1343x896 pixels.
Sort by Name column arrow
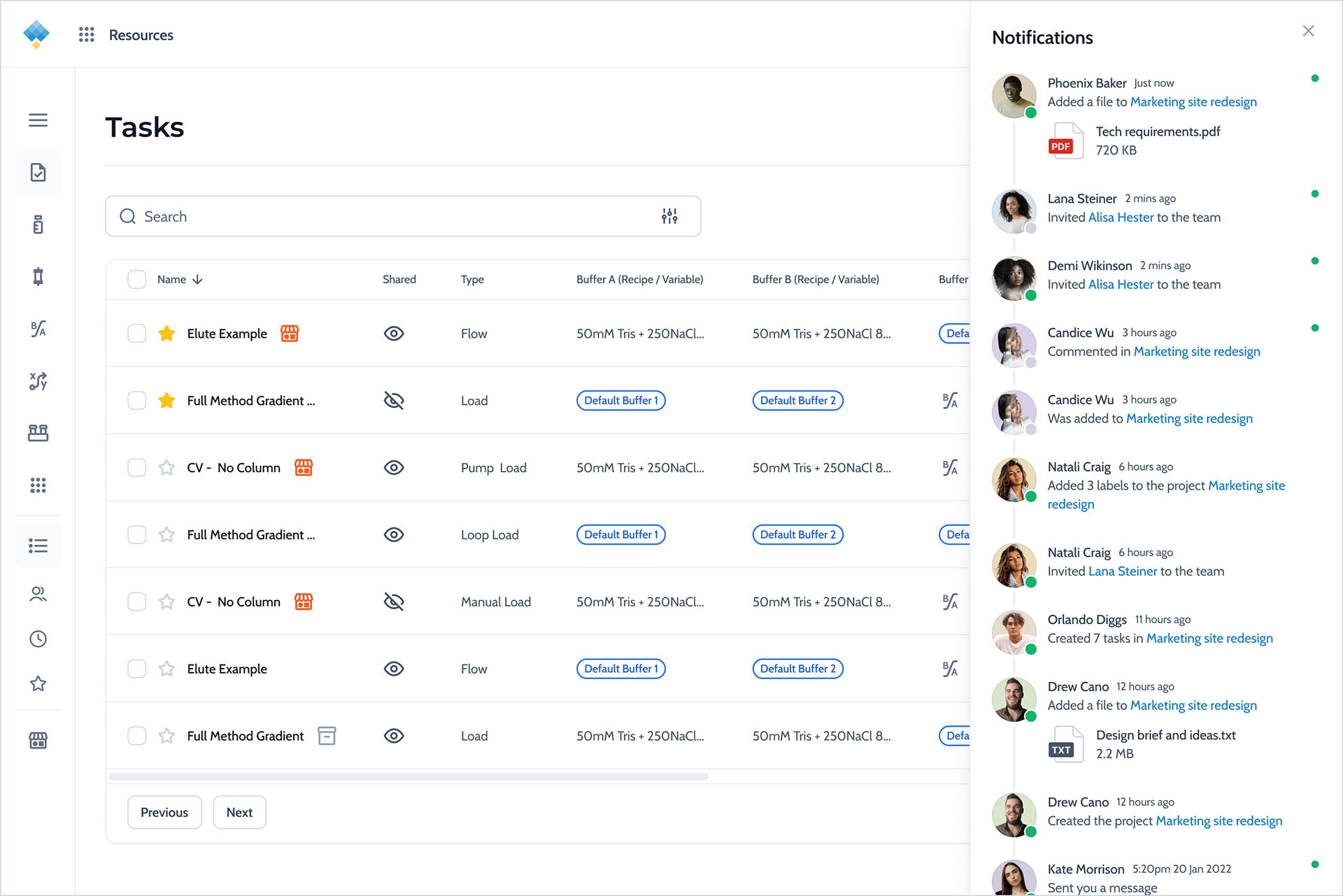click(197, 280)
